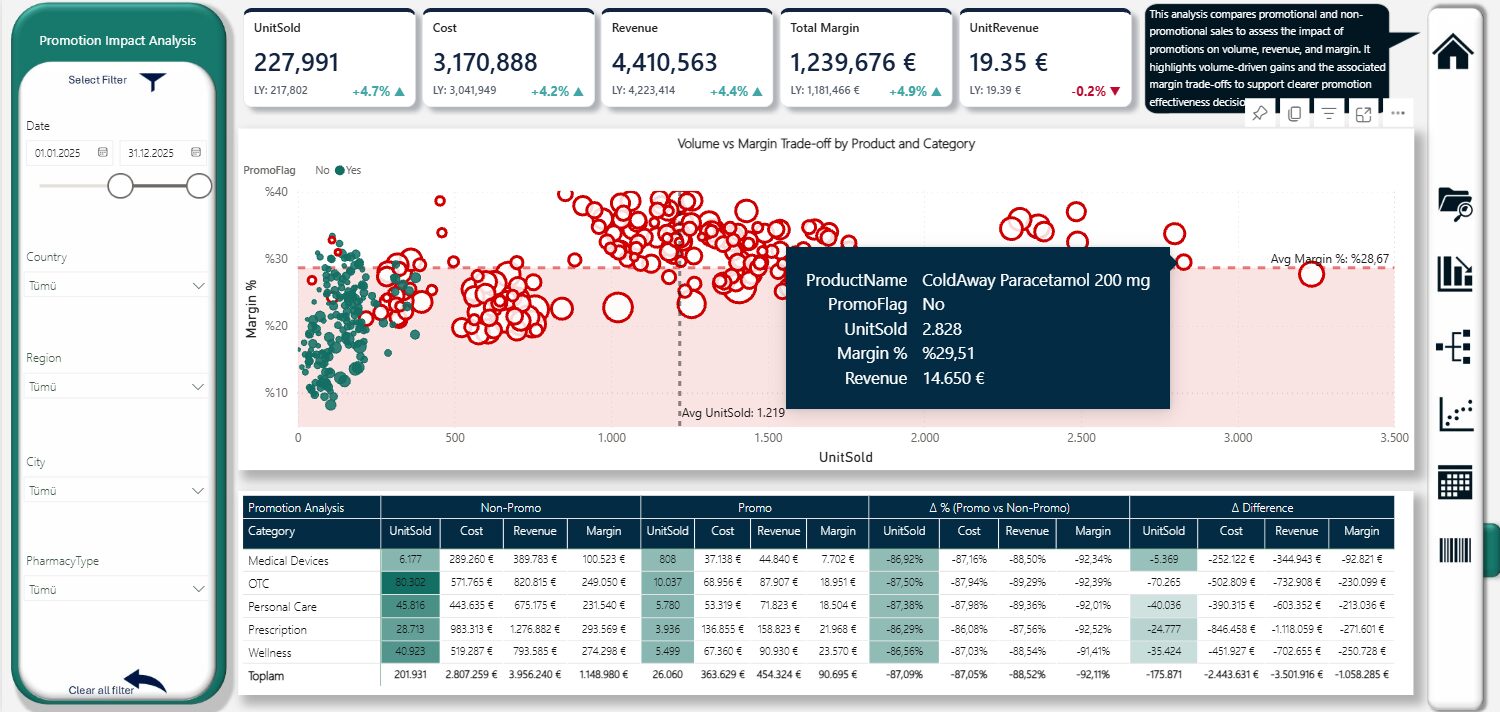Image resolution: width=1500 pixels, height=712 pixels.
Task: Pin the scatter chart visual
Action: (1260, 114)
